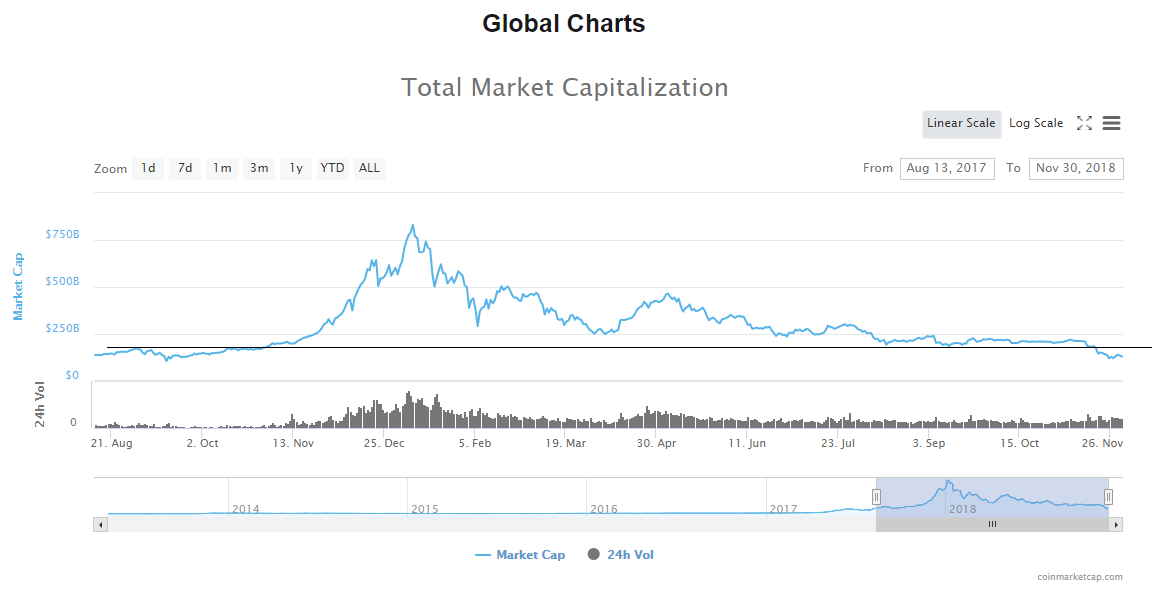Click the navigator scrollbar thumb
Screen dimensions: 1152x602
click(x=992, y=524)
